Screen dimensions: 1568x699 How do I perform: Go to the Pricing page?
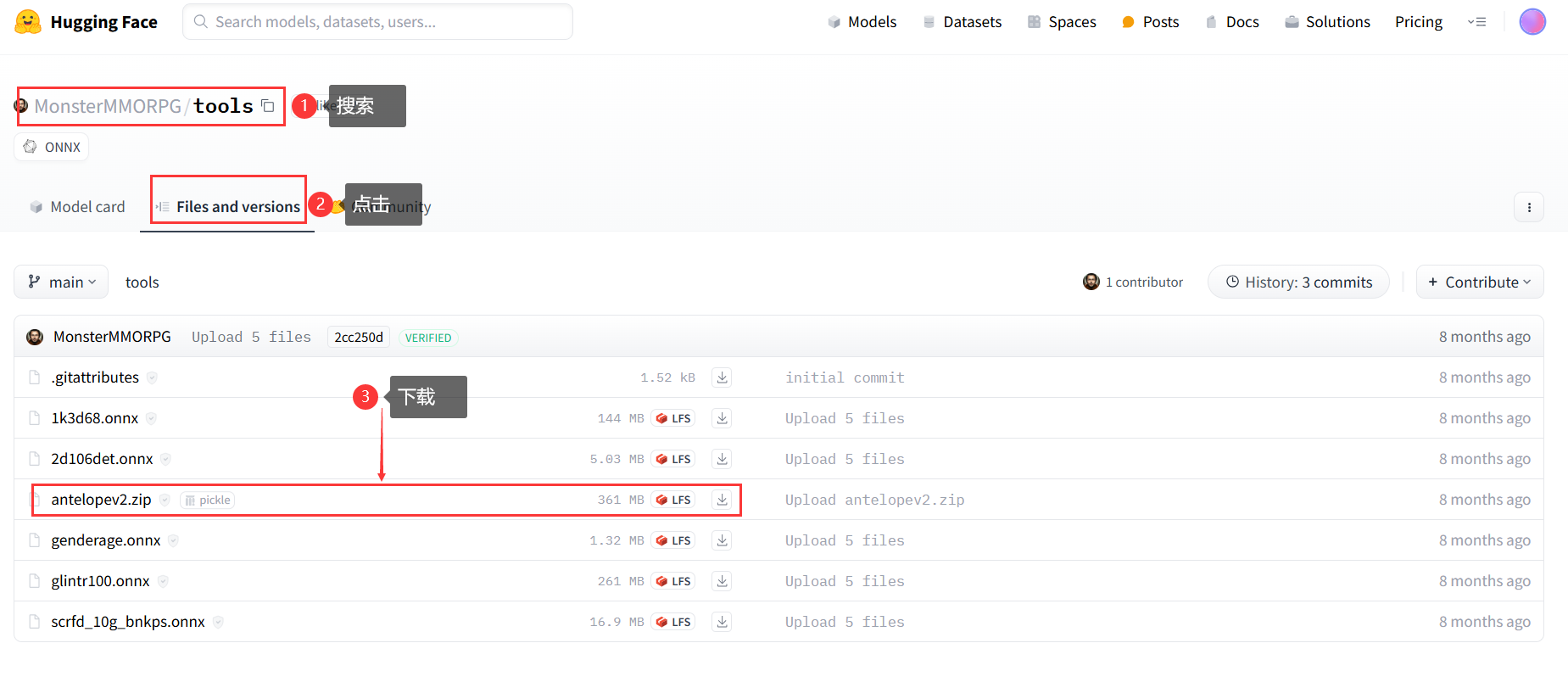click(x=1419, y=22)
